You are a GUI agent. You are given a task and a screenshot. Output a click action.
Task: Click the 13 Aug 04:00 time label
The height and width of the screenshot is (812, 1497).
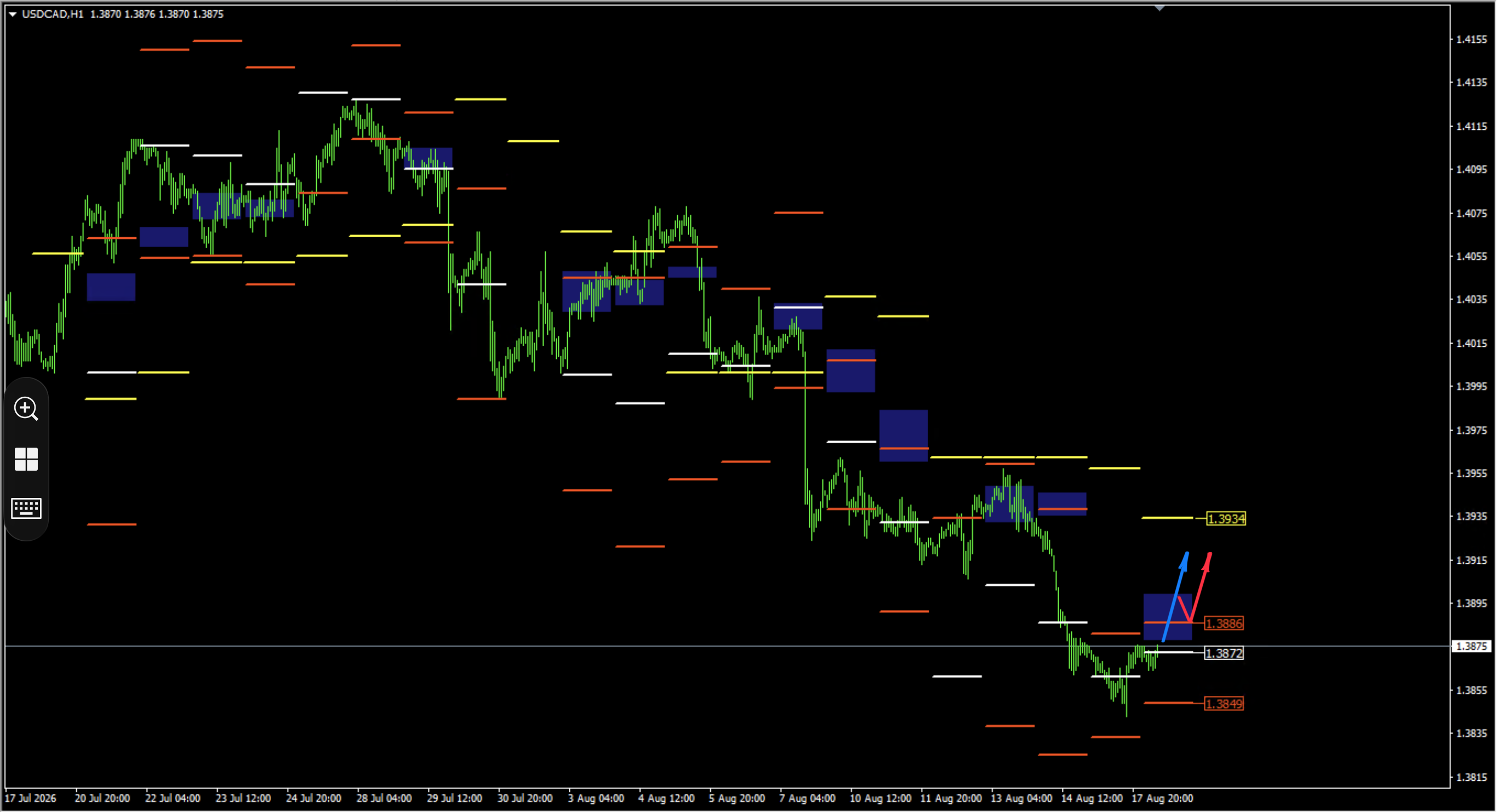[1021, 799]
